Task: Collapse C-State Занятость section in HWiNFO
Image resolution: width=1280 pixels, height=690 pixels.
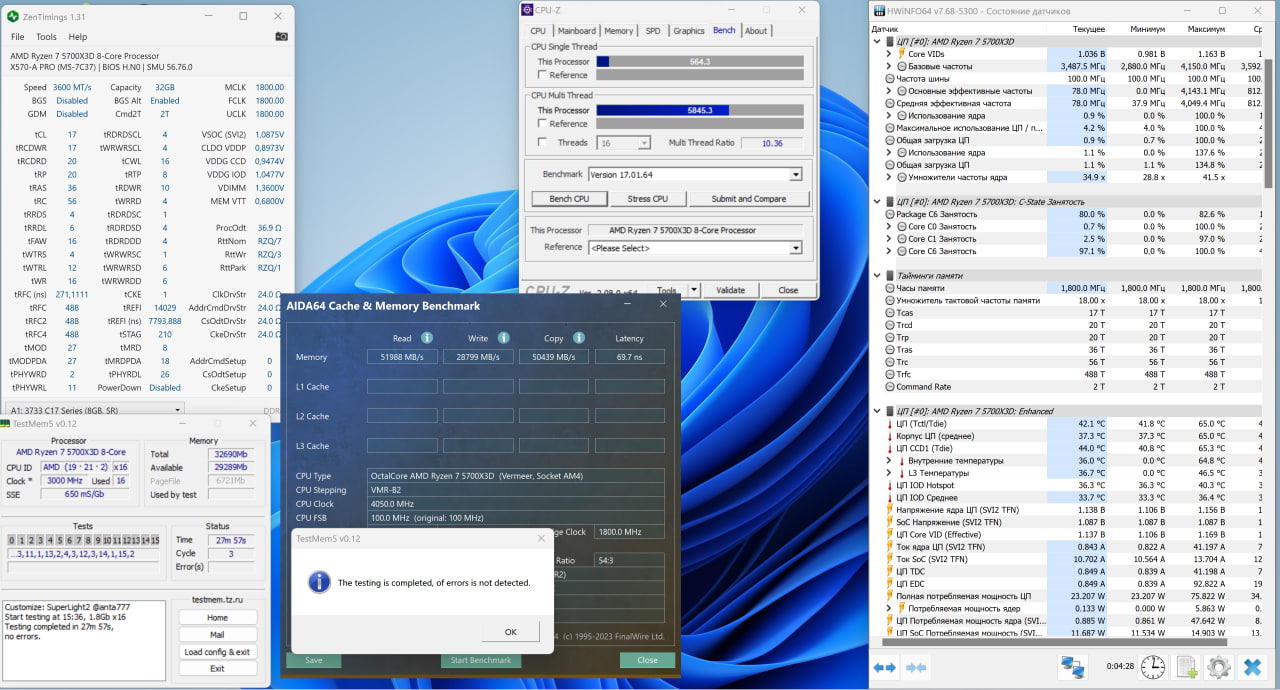Action: point(877,202)
